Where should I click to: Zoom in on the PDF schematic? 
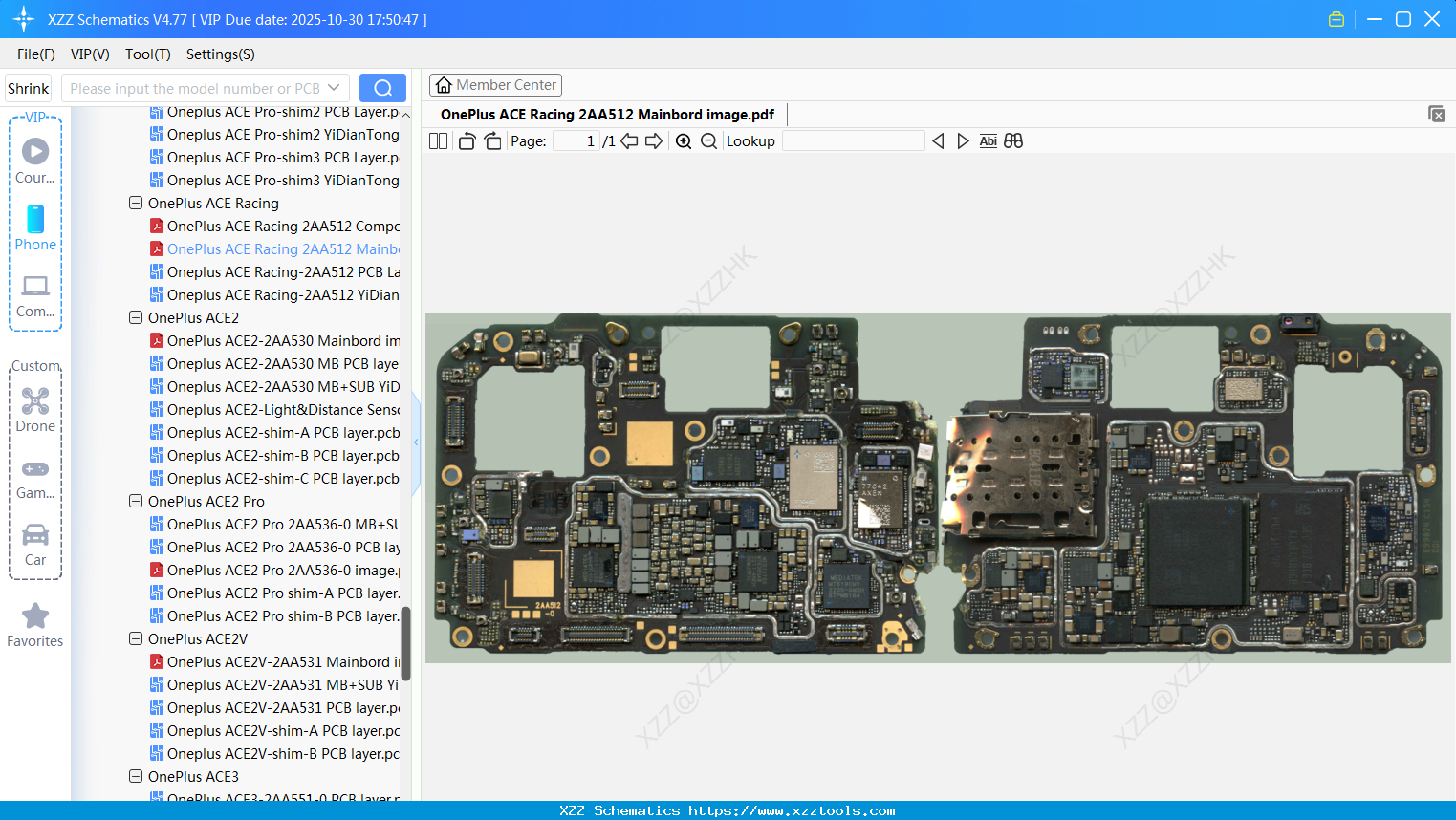click(x=684, y=140)
